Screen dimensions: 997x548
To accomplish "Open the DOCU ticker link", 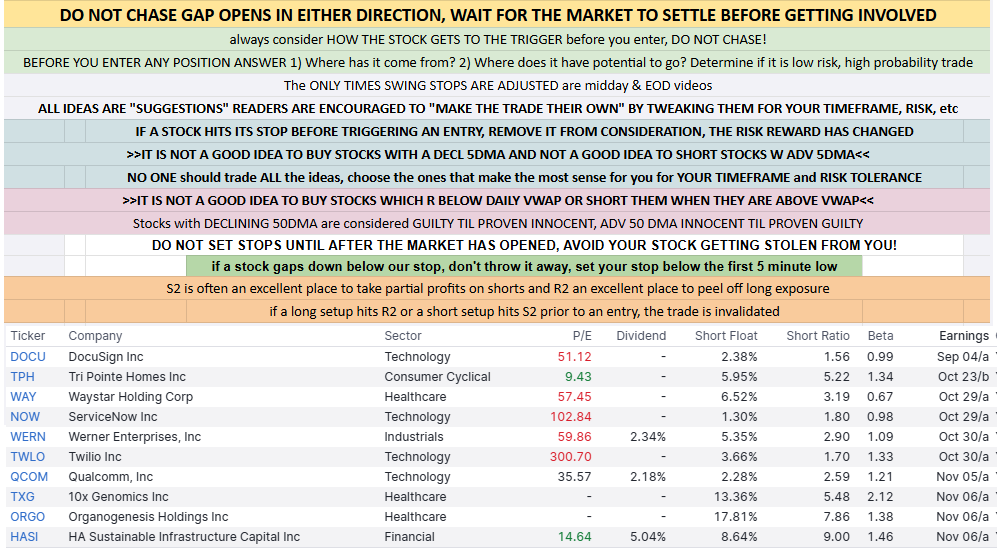I will pos(28,357).
